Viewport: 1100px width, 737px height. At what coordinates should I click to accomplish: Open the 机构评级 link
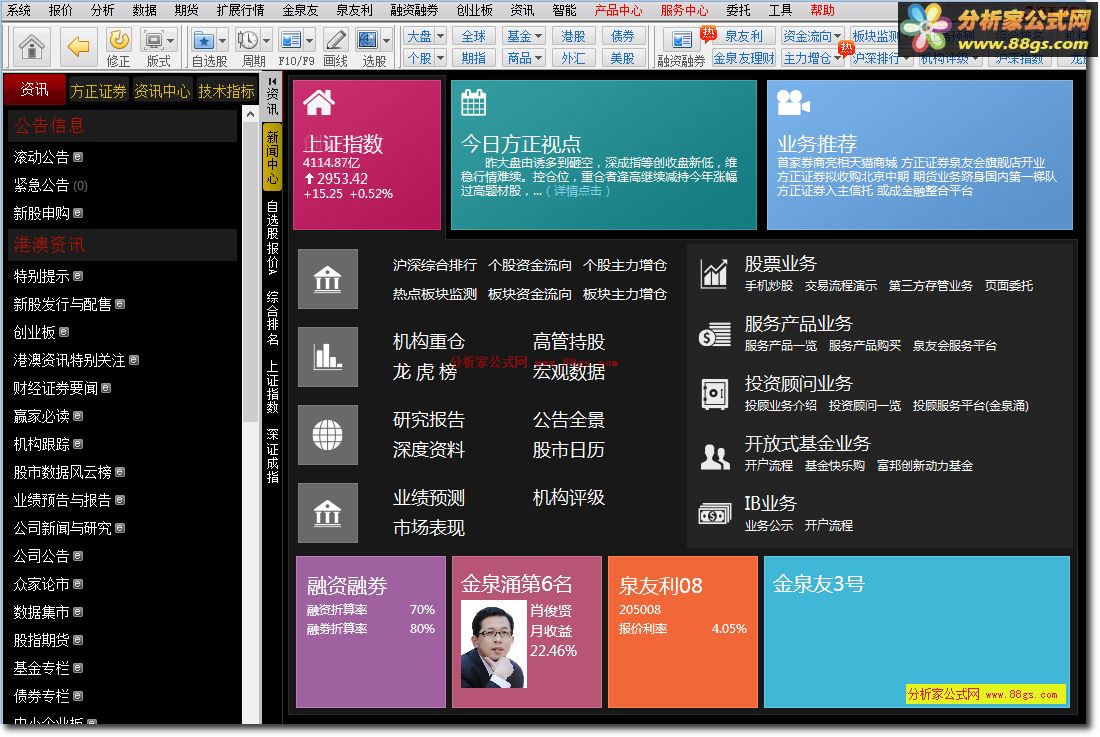click(569, 498)
